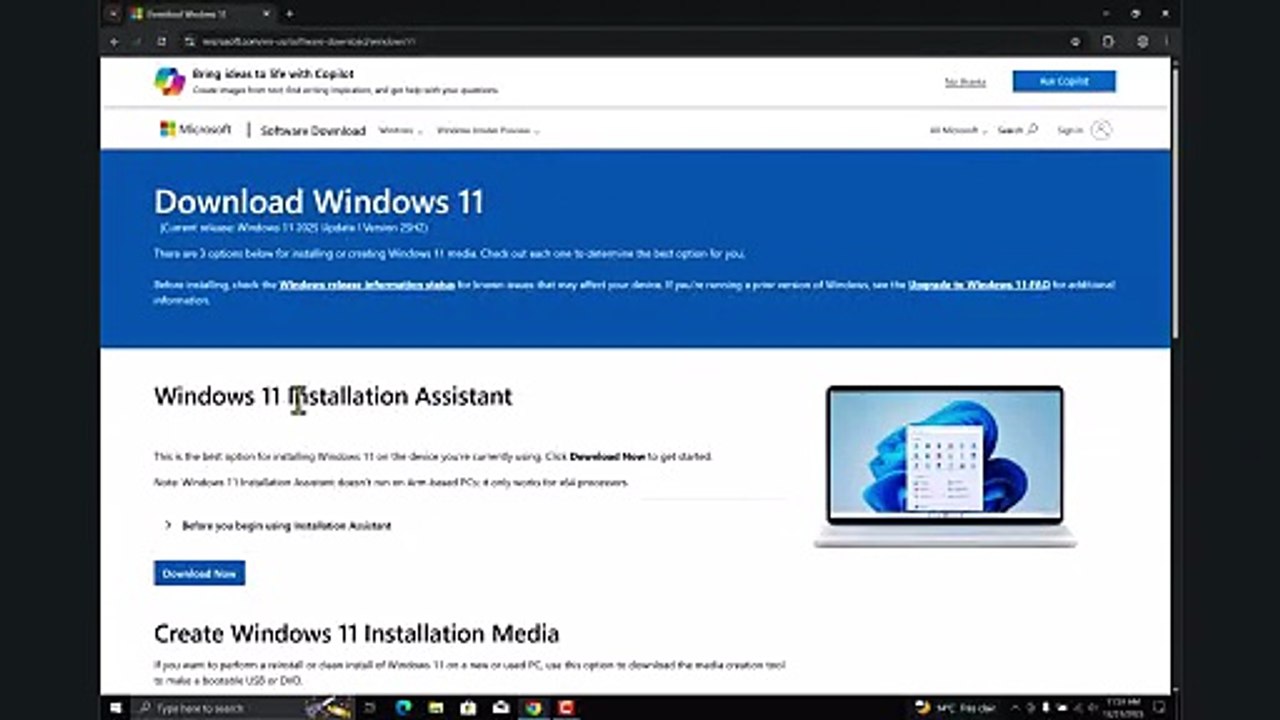The width and height of the screenshot is (1280, 720).
Task: Open the browser extensions icon
Action: [x=1108, y=42]
